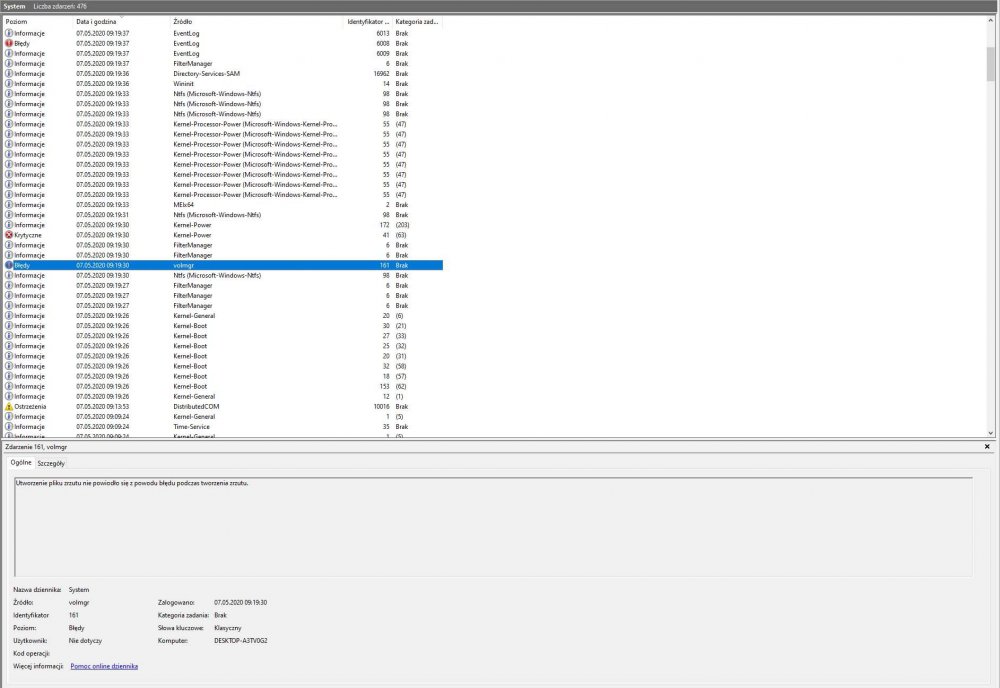This screenshot has width=1000, height=688.
Task: Sort by Kategoria zadania column header
Action: (416, 21)
